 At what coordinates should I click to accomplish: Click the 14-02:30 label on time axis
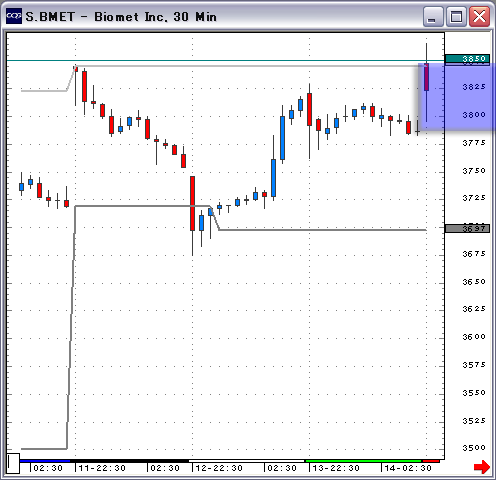[408, 468]
